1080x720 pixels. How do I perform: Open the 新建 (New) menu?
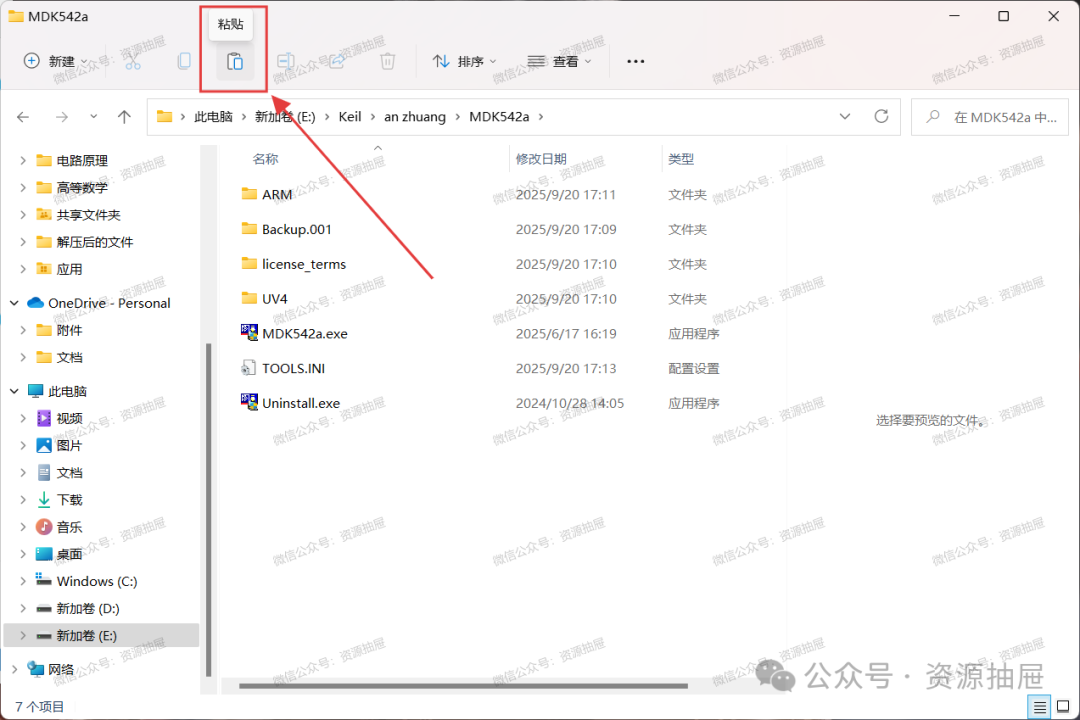55,61
